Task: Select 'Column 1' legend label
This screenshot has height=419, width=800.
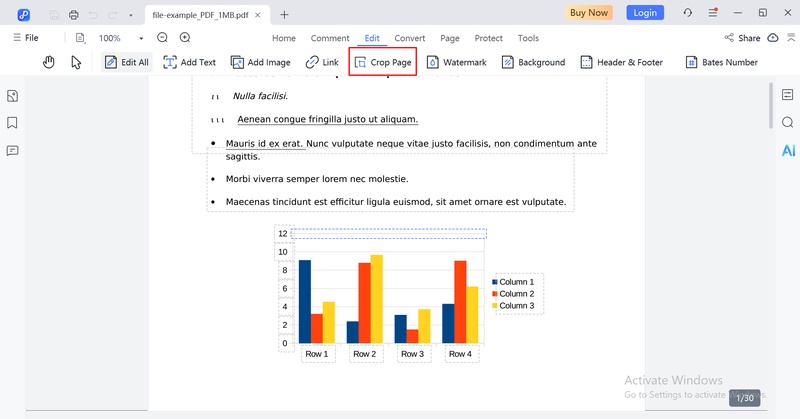Action: [x=516, y=282]
